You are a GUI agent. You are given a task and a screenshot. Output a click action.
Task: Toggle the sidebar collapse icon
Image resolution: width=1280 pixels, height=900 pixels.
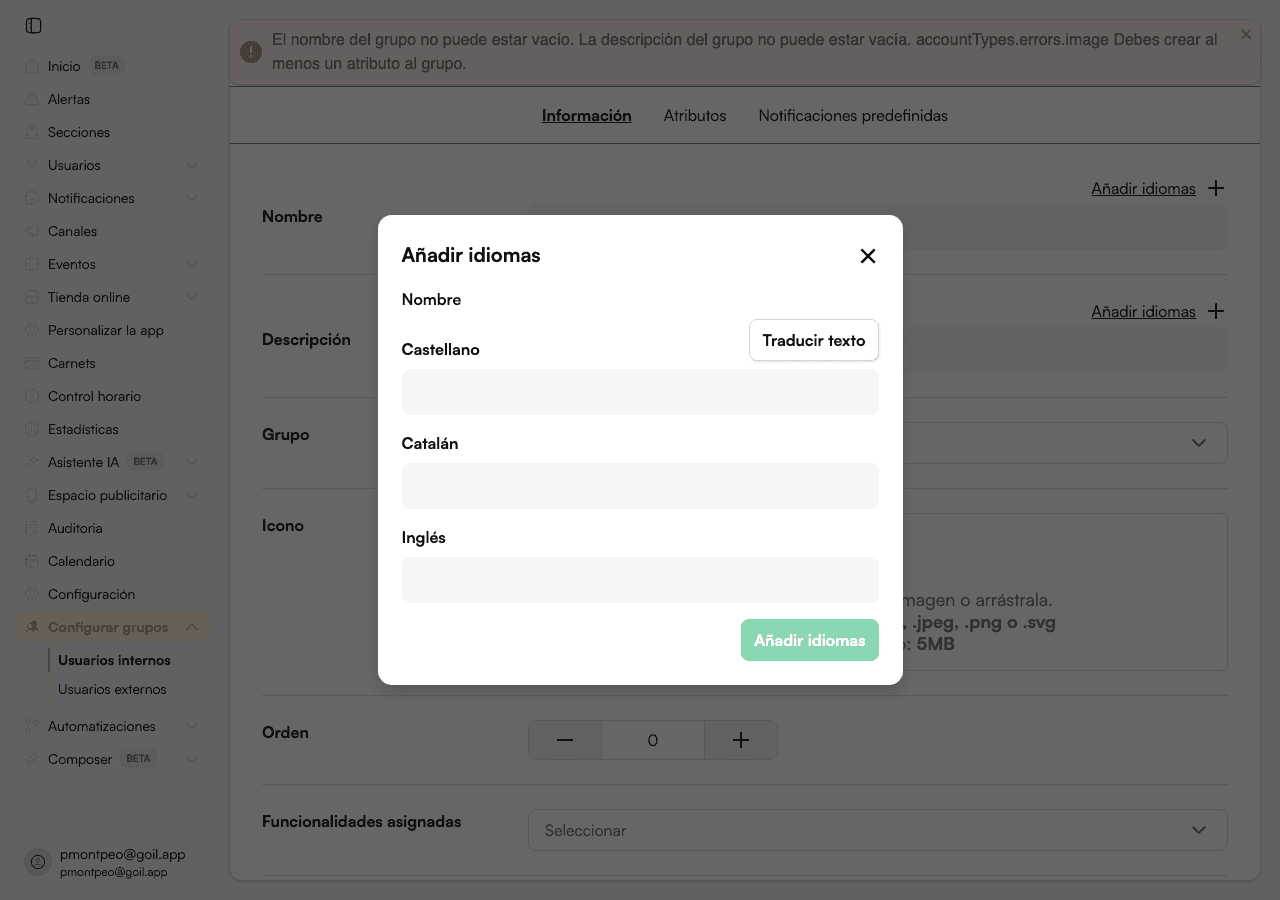34,26
